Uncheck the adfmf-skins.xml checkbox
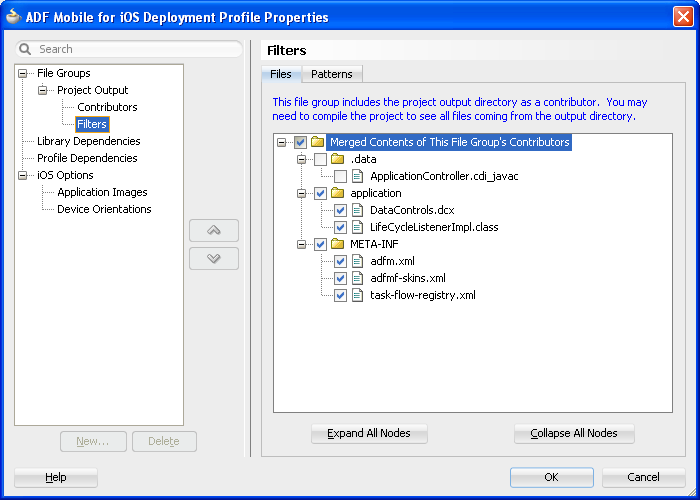Viewport: 700px width, 500px height. 340,278
